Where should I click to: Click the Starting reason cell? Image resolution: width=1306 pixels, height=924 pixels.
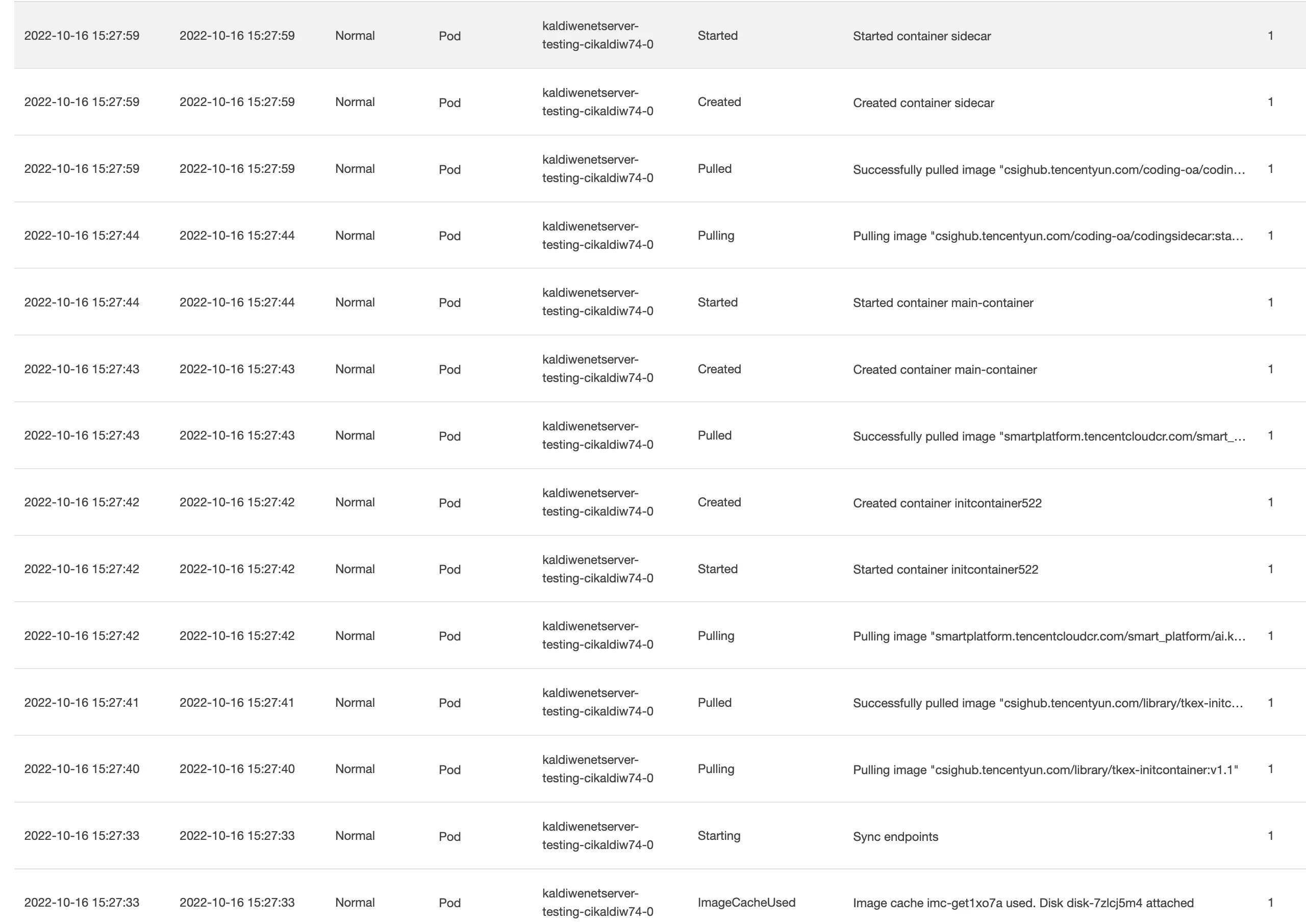(x=719, y=836)
